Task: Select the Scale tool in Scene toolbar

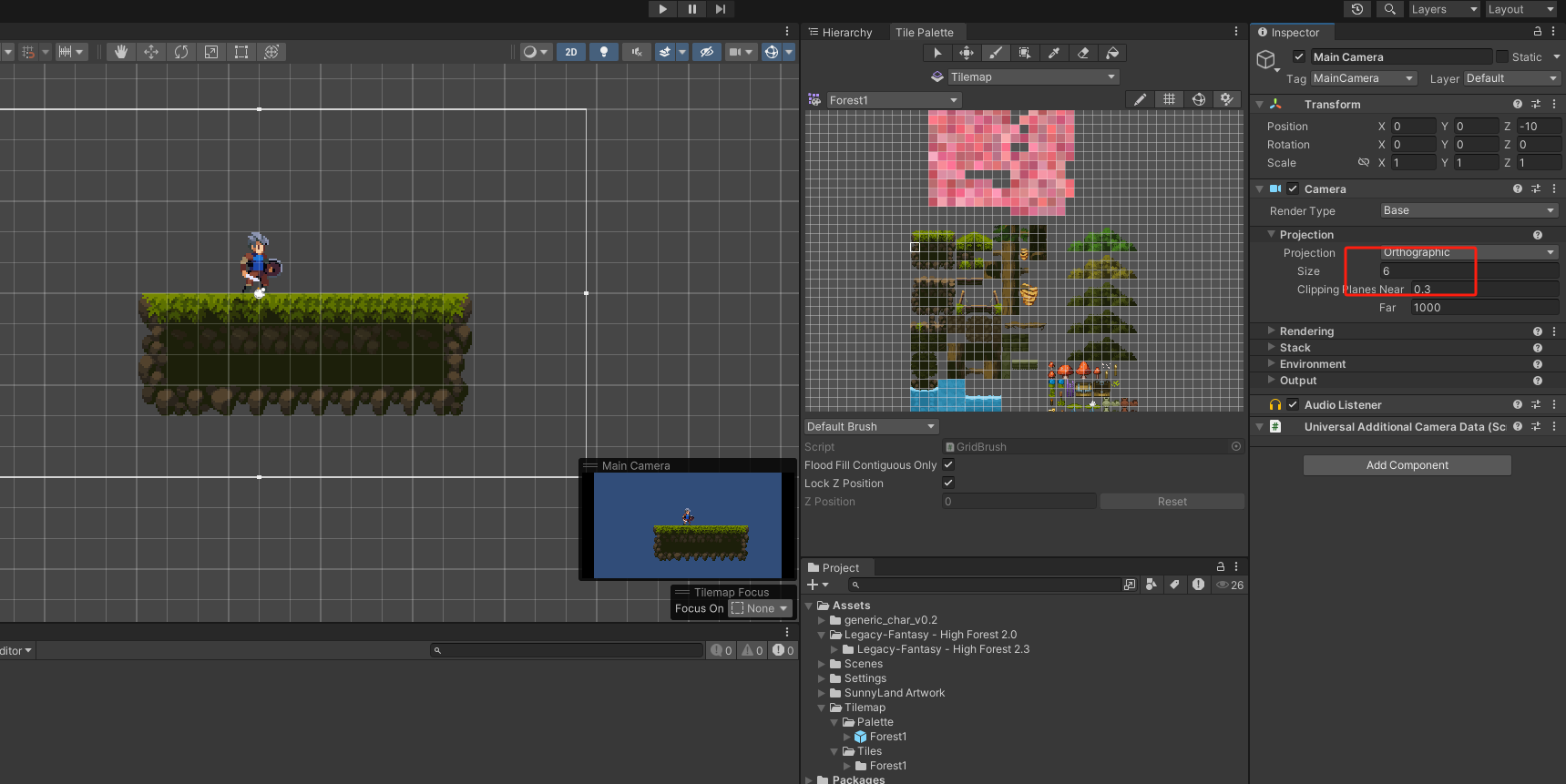Action: [211, 52]
